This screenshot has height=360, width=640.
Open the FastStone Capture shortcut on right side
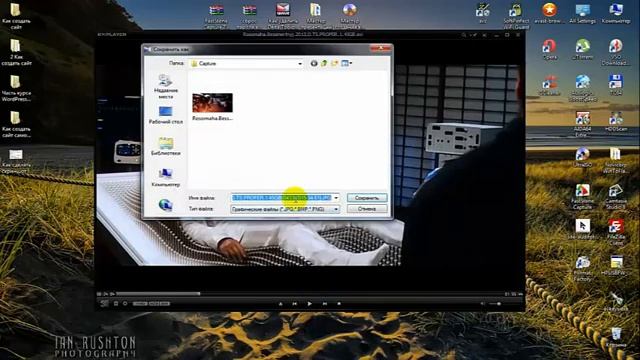point(582,197)
